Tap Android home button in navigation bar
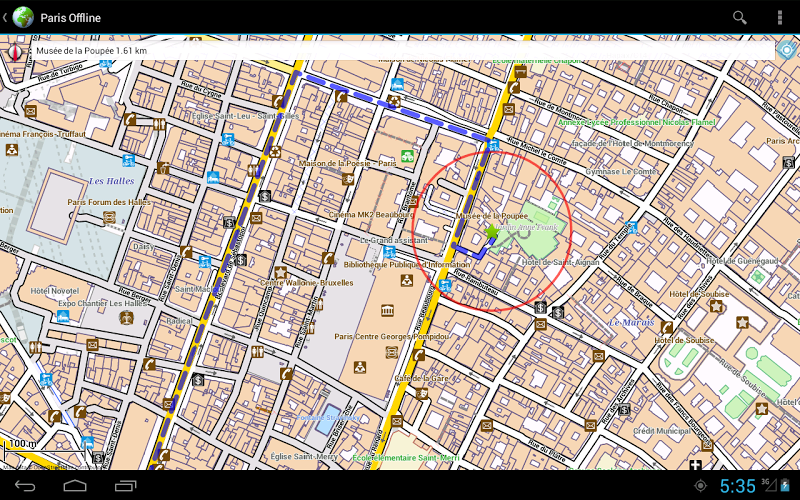This screenshot has width=800, height=500. pos(75,486)
